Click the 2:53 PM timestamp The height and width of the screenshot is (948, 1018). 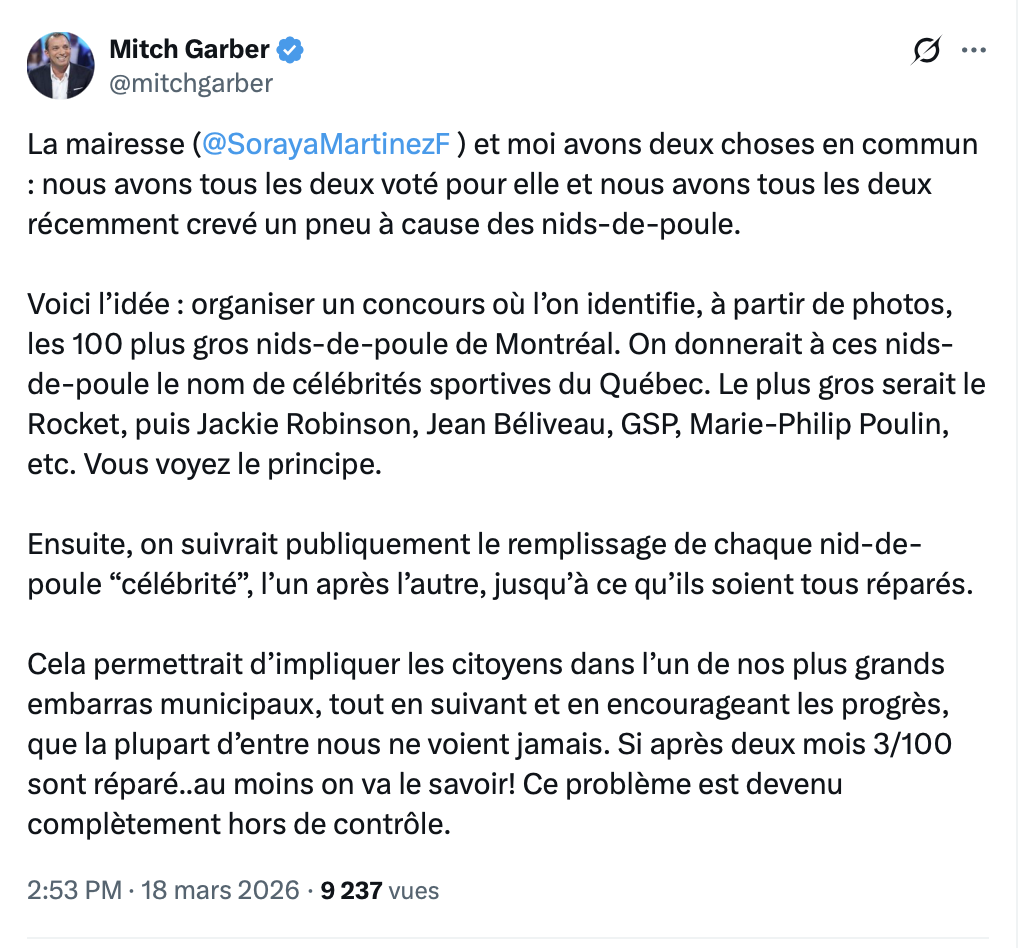74,889
